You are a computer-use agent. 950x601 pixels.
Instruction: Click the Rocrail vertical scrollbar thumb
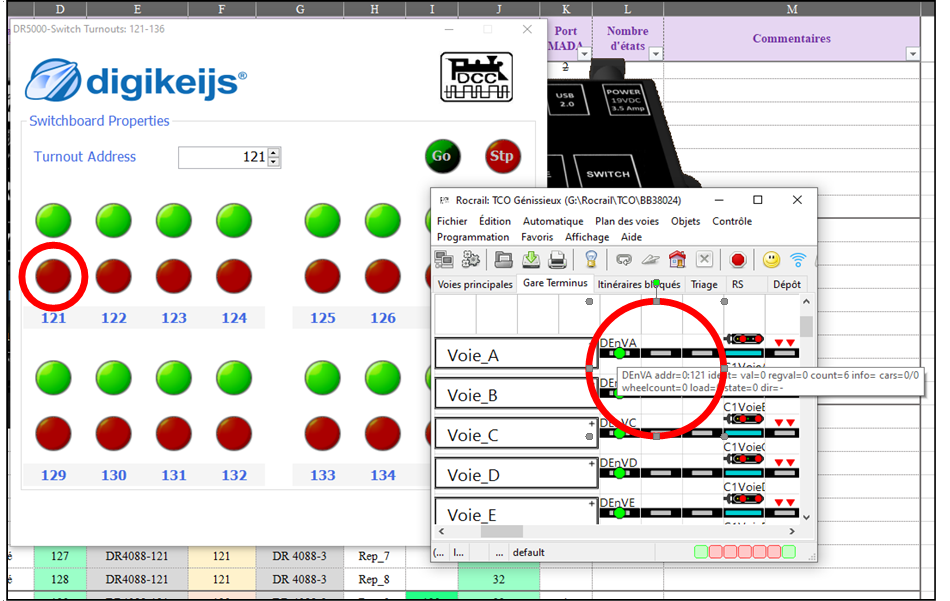tap(806, 325)
